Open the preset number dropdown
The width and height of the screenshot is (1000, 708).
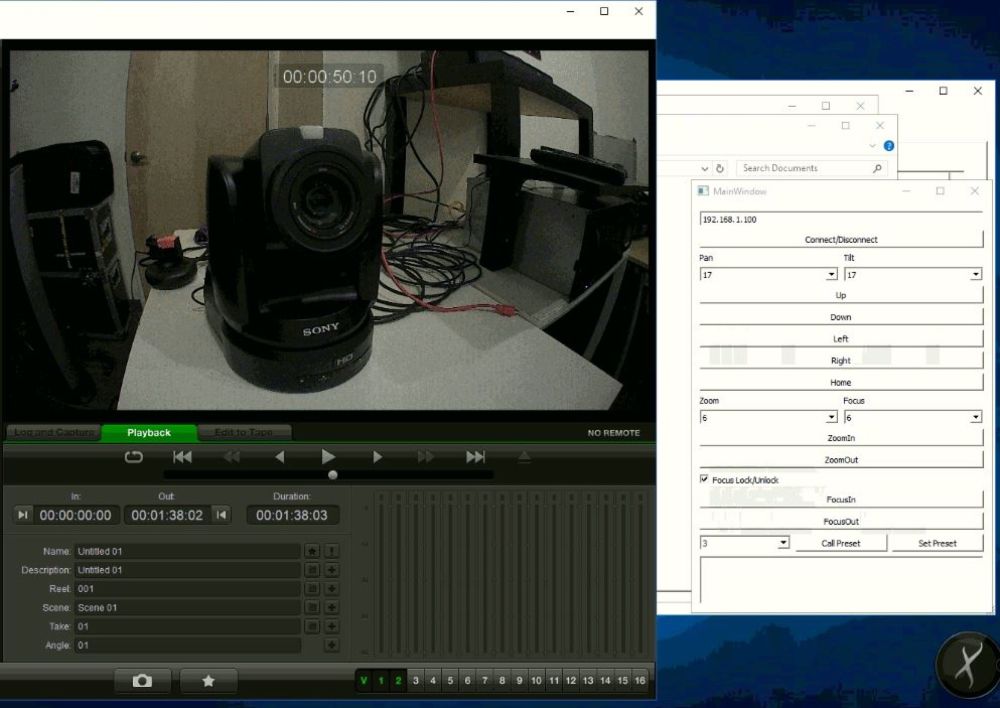(x=783, y=543)
